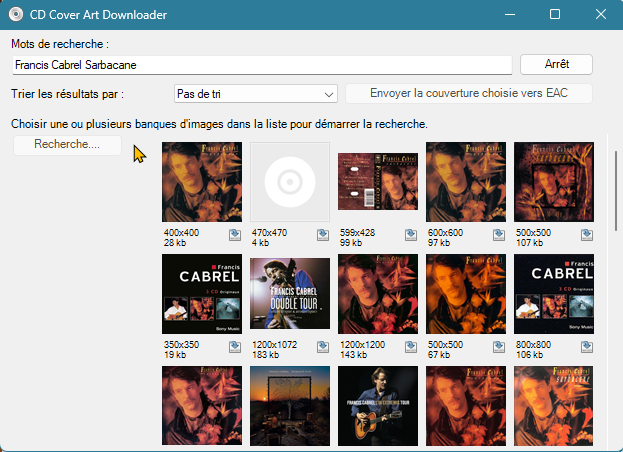Select the 600x600 Sarbacane cover thumbnail
The image size is (623, 452).
tap(466, 182)
